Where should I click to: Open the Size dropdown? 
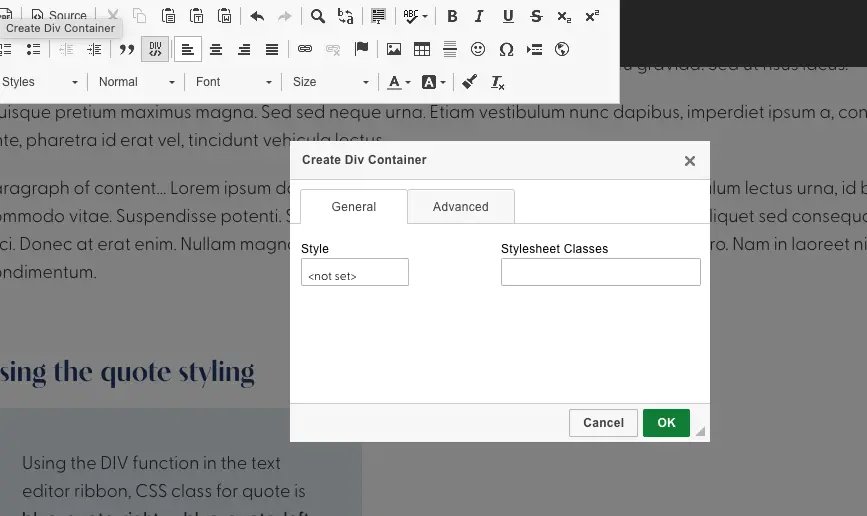[331, 82]
